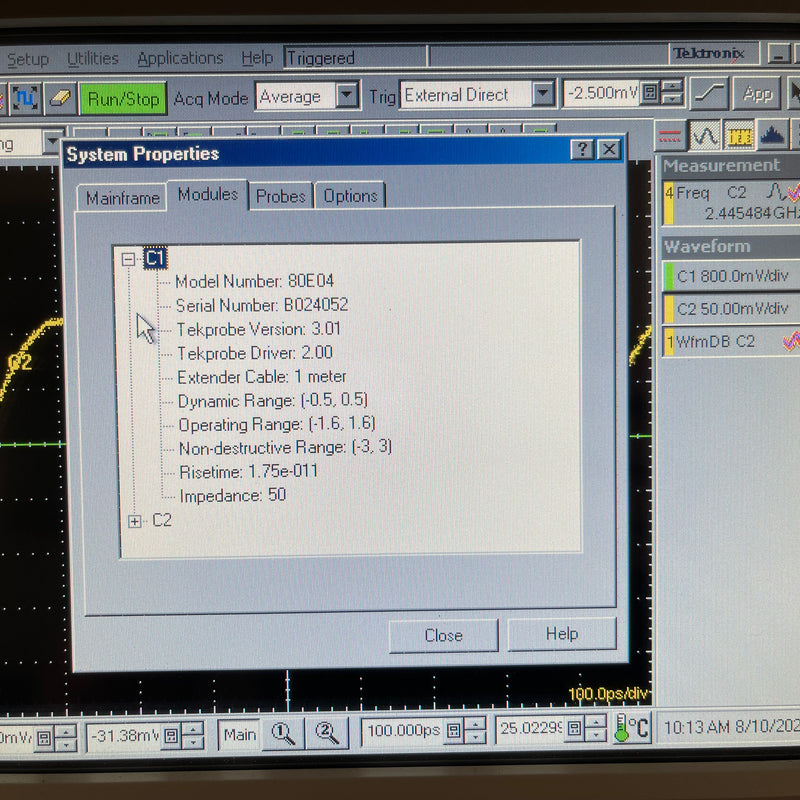Viewport: 800px width, 800px height.
Task: Select the C1 800.0mV/div waveform entry
Action: [x=731, y=276]
